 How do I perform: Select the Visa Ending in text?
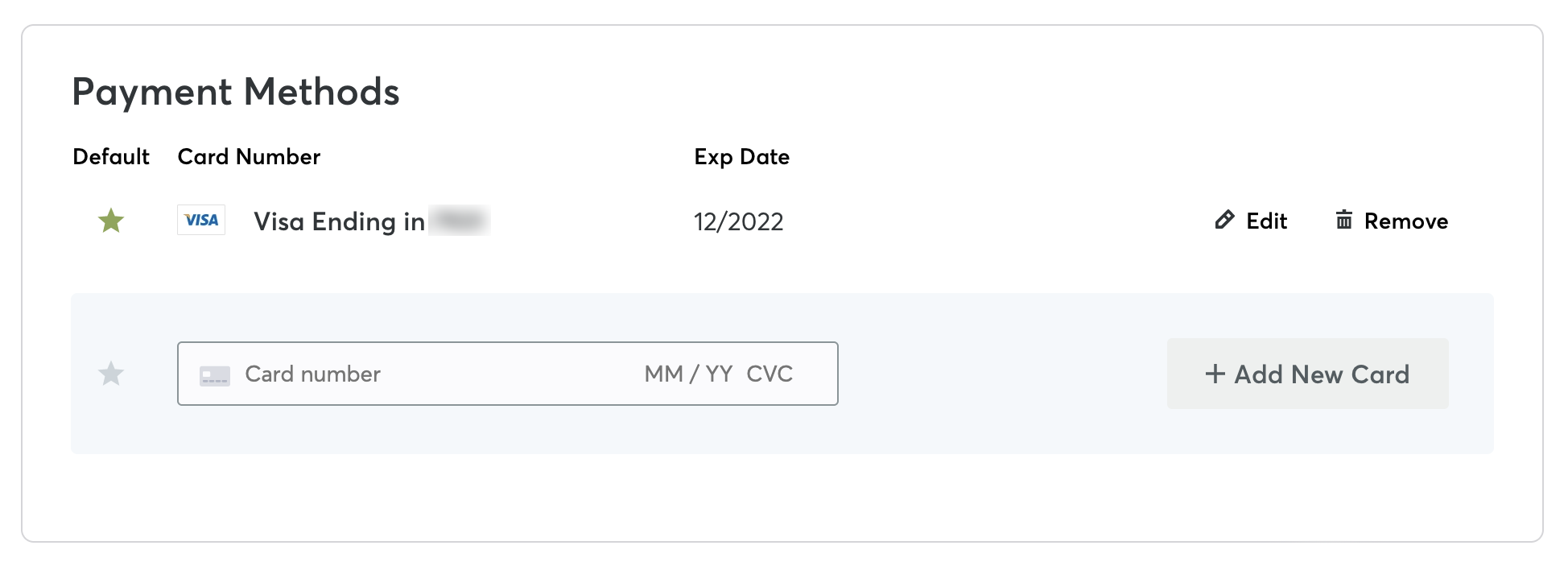click(x=339, y=221)
